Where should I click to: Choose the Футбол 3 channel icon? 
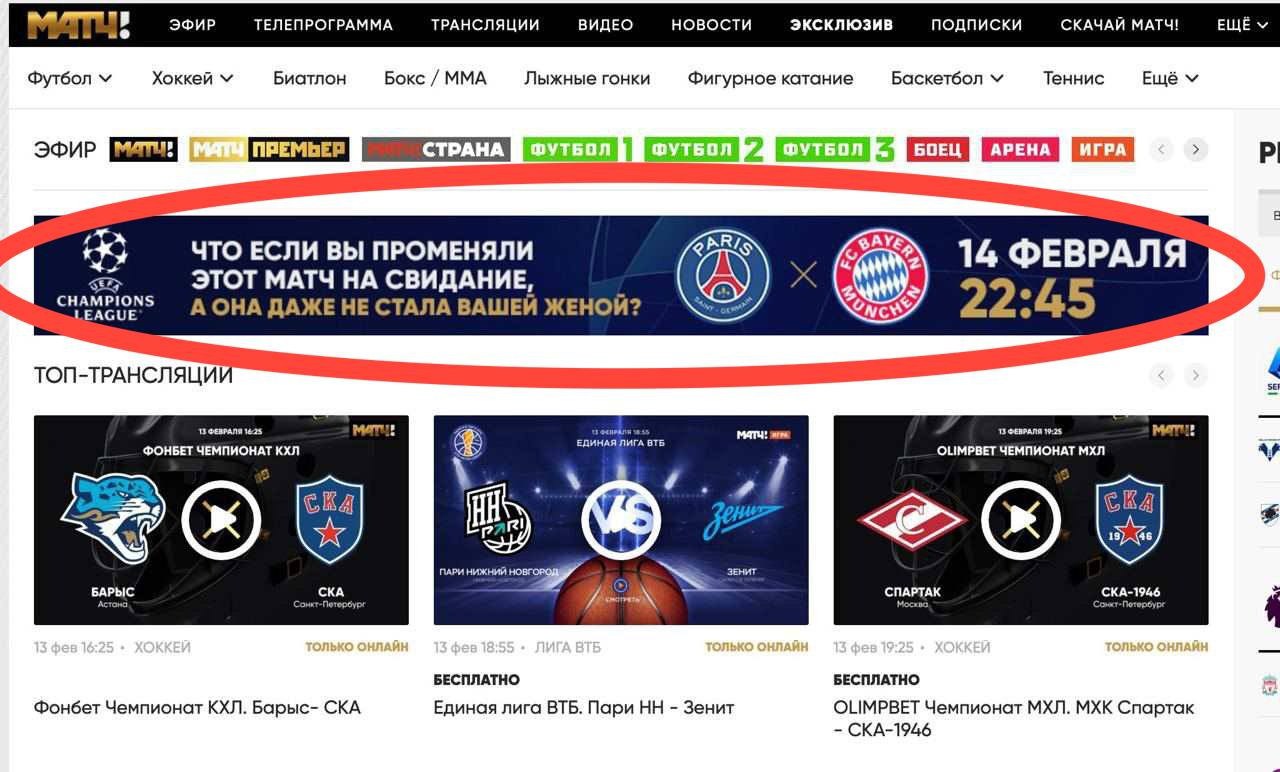835,150
